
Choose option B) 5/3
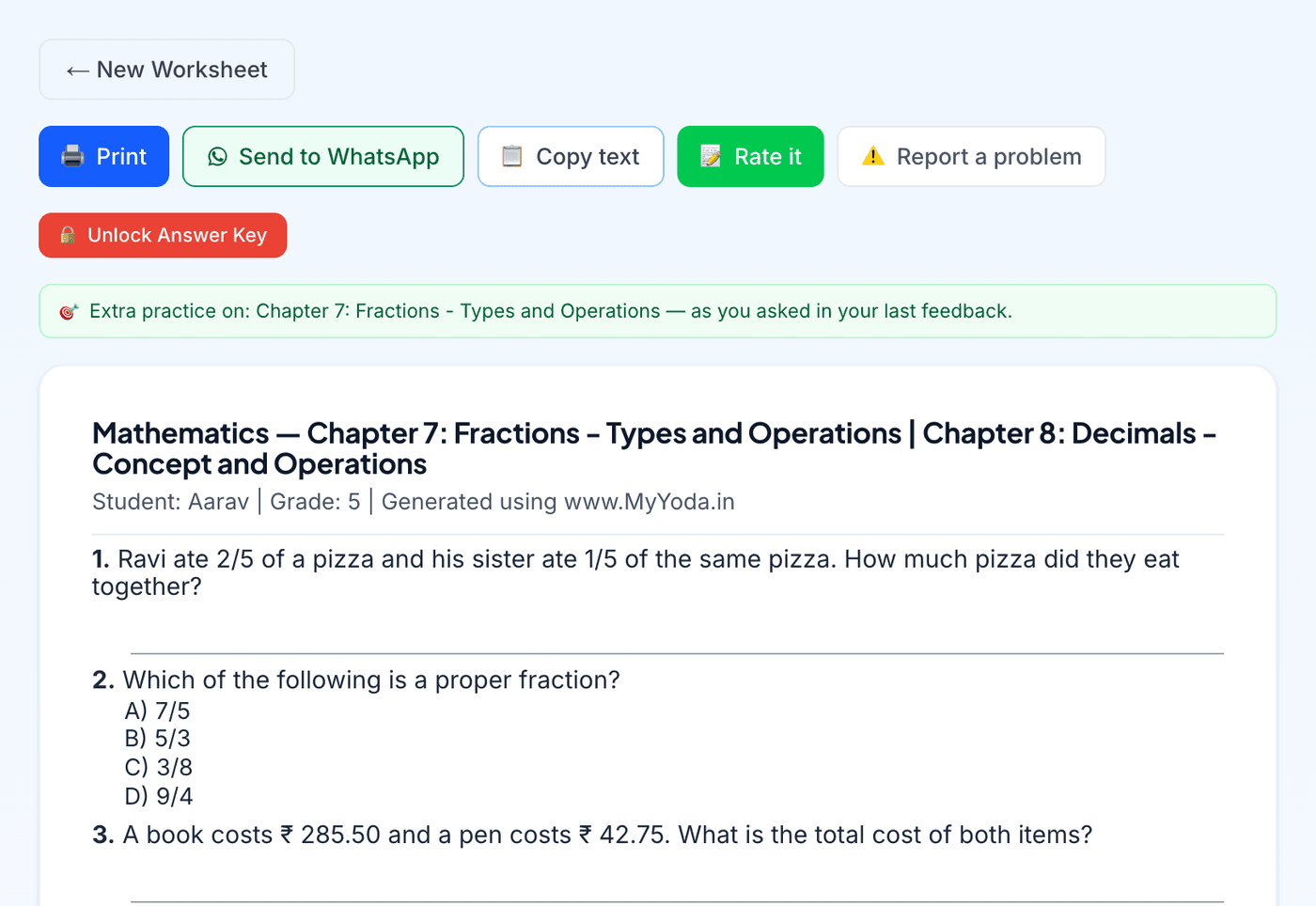tap(157, 739)
